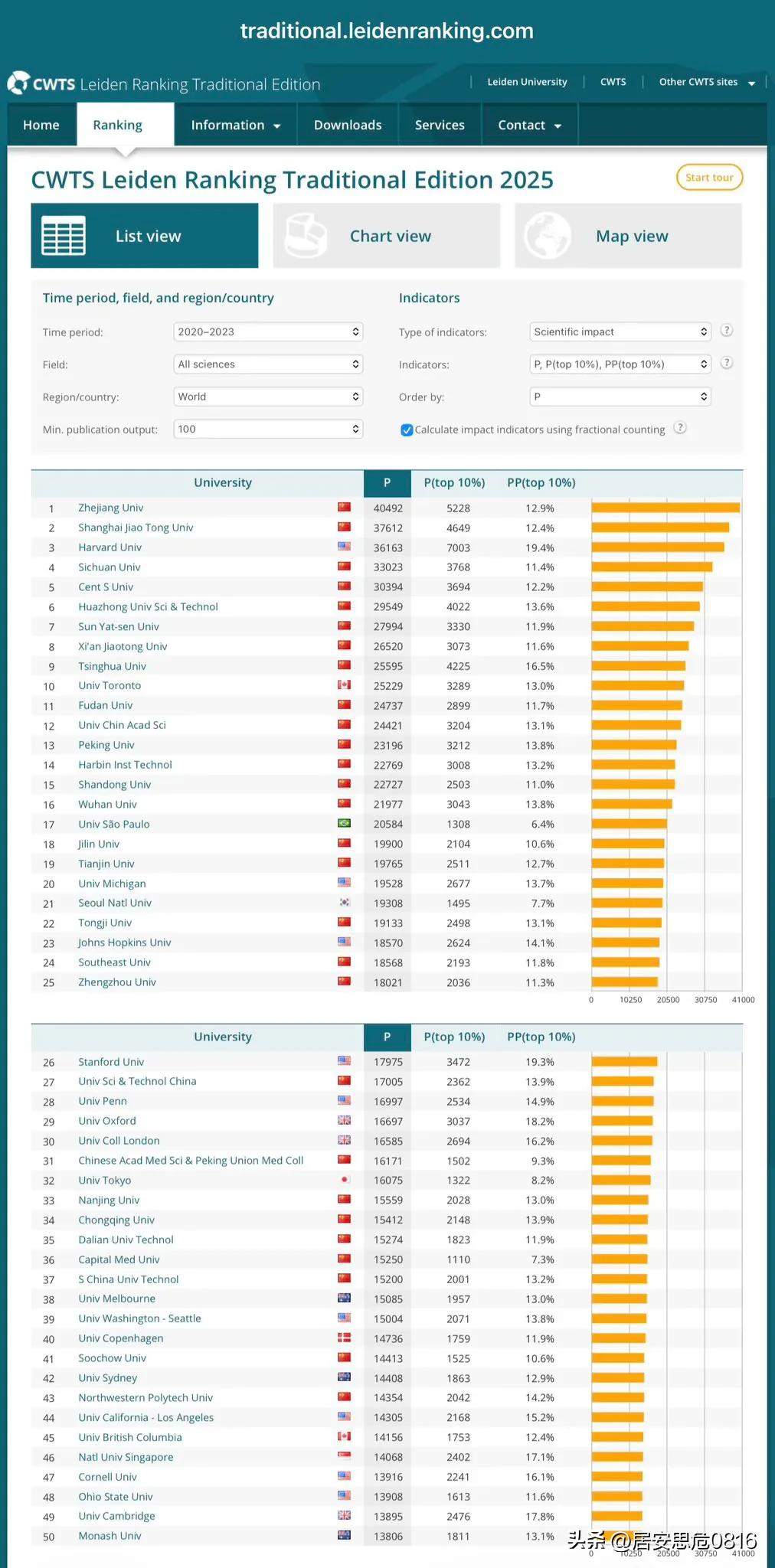The image size is (775, 1568).
Task: Click Denmark flag on Univ Copenhagen row
Action: pyautogui.click(x=345, y=1338)
